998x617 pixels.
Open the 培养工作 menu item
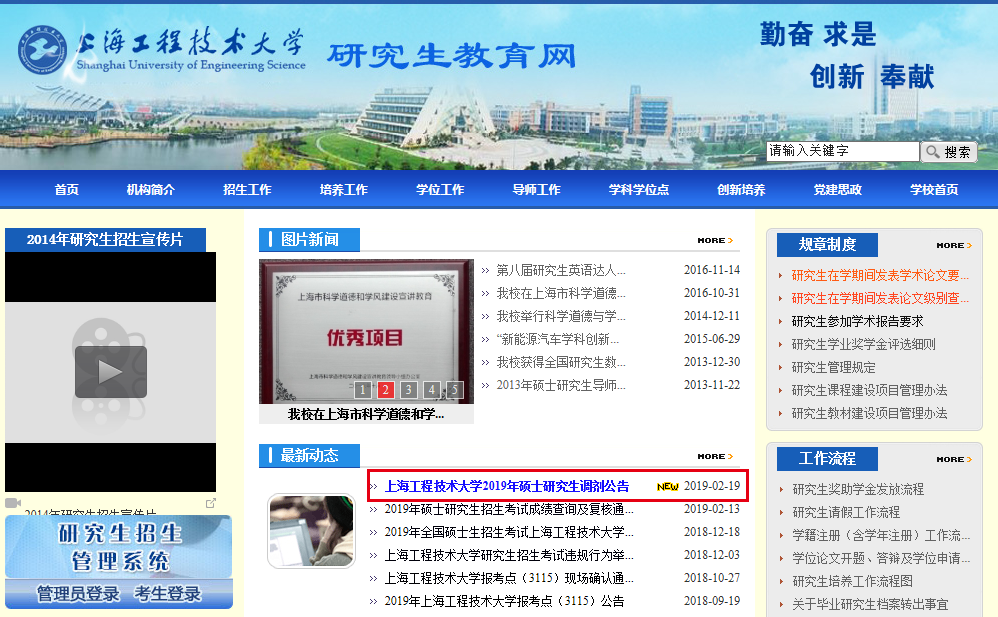point(344,189)
